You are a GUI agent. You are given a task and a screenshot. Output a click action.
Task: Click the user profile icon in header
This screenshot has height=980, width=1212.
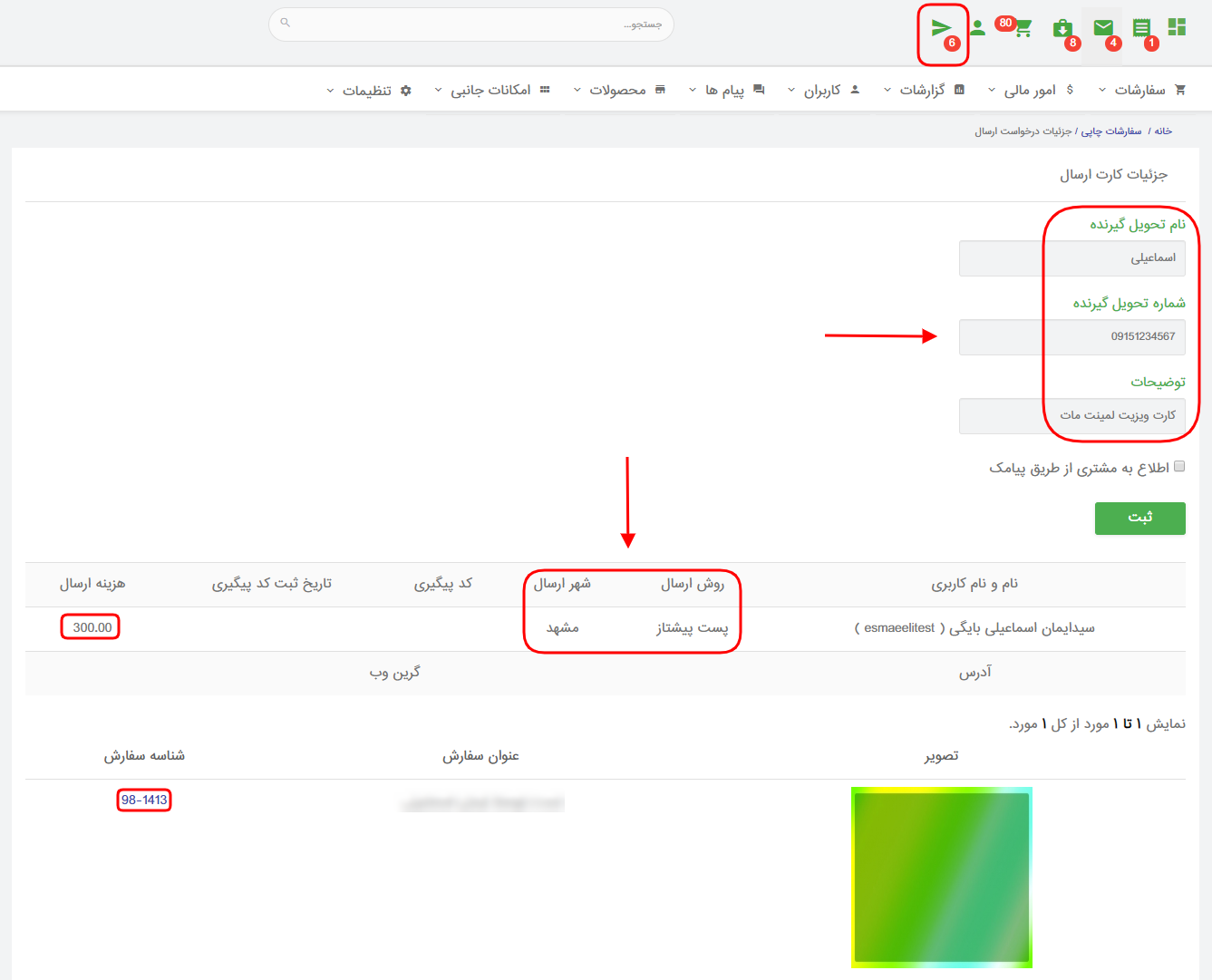[977, 28]
